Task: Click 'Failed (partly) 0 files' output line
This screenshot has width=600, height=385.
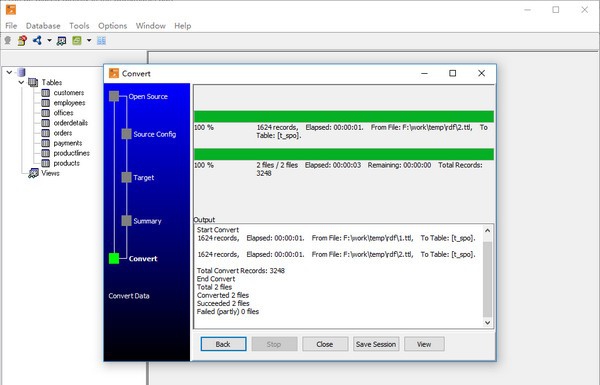Action: click(228, 312)
